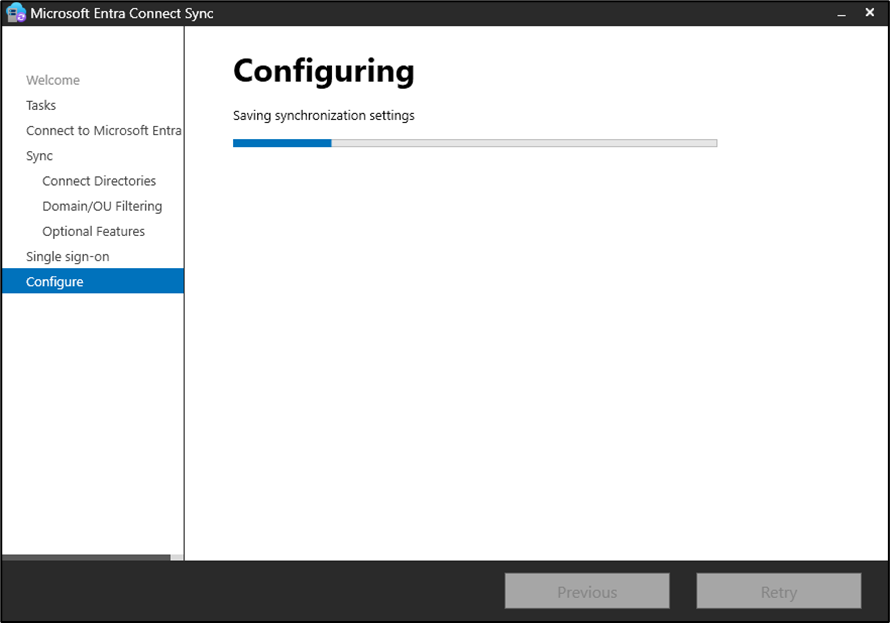Screen dimensions: 890x623
Task: Click the Microsoft Entra Connect Sync app icon
Action: coord(16,14)
